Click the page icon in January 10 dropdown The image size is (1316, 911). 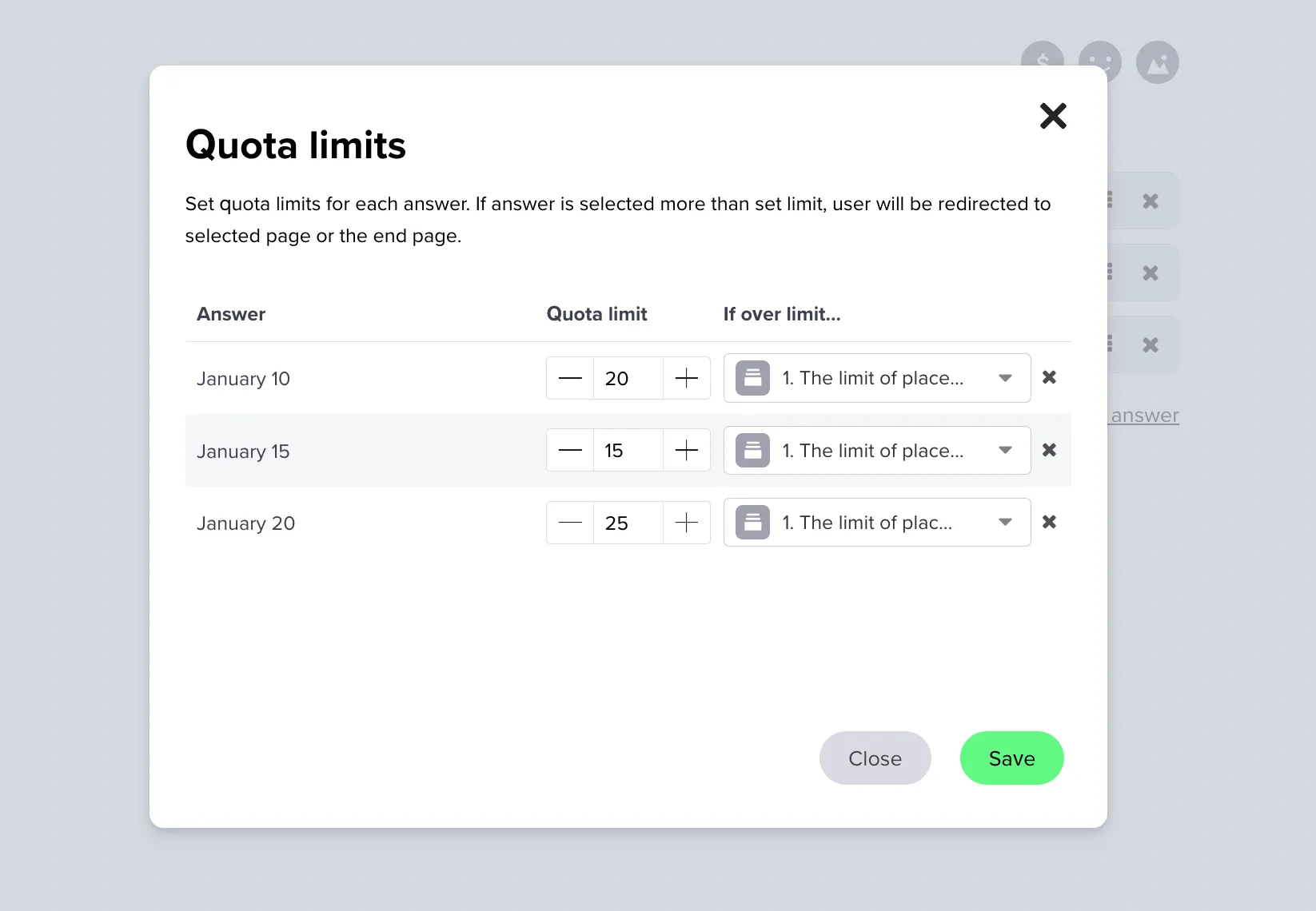(x=752, y=378)
